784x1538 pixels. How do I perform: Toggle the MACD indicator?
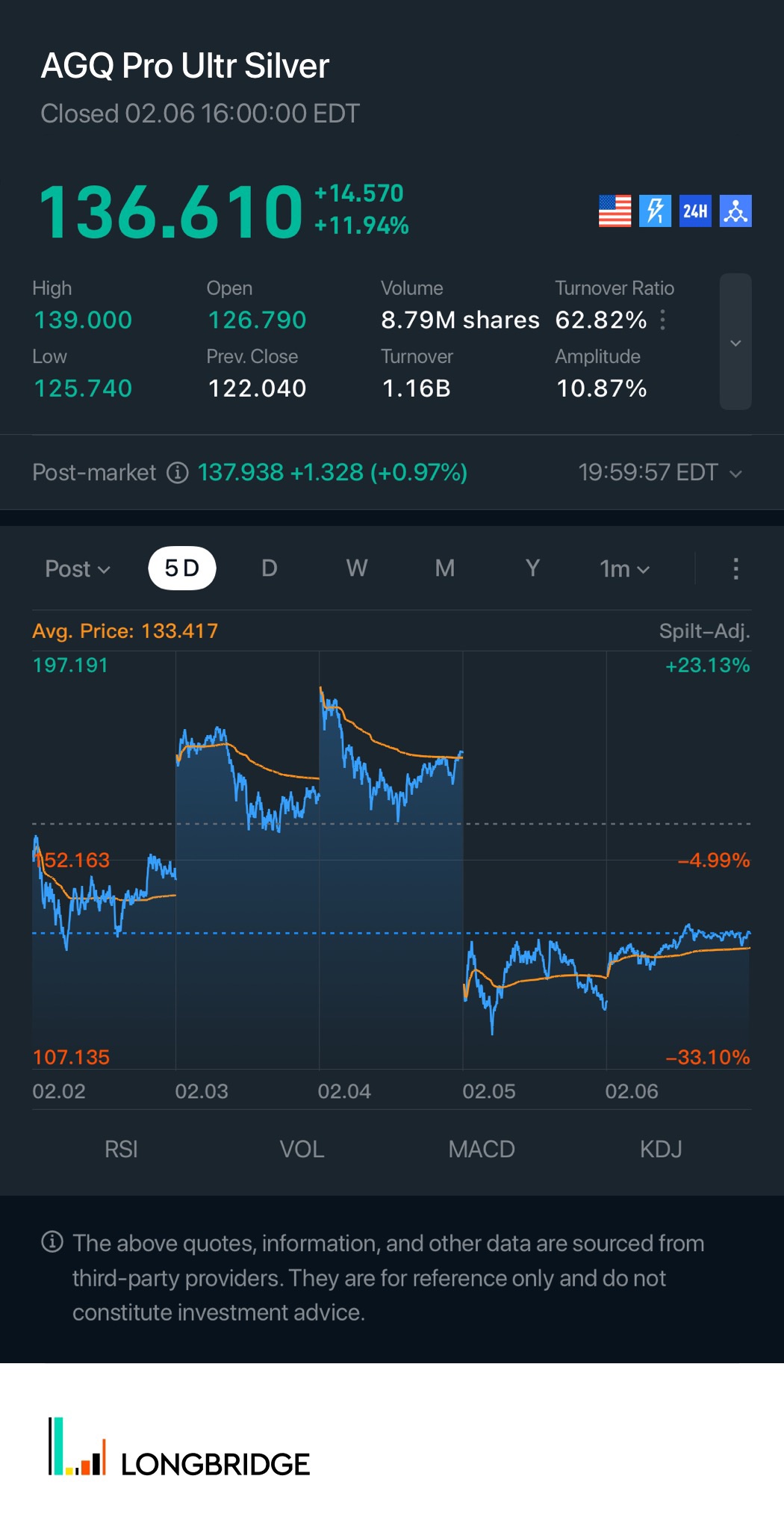482,1149
